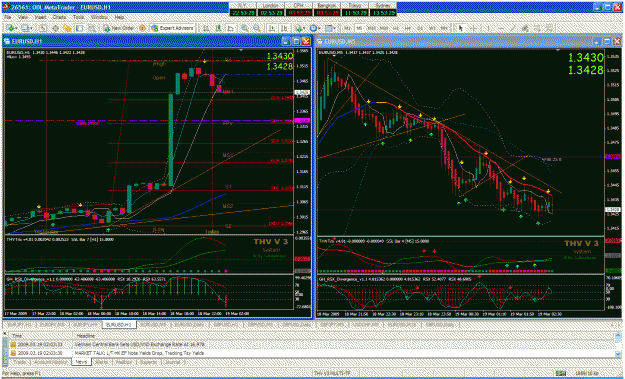Open the Strategy Tester icon

pos(92,28)
